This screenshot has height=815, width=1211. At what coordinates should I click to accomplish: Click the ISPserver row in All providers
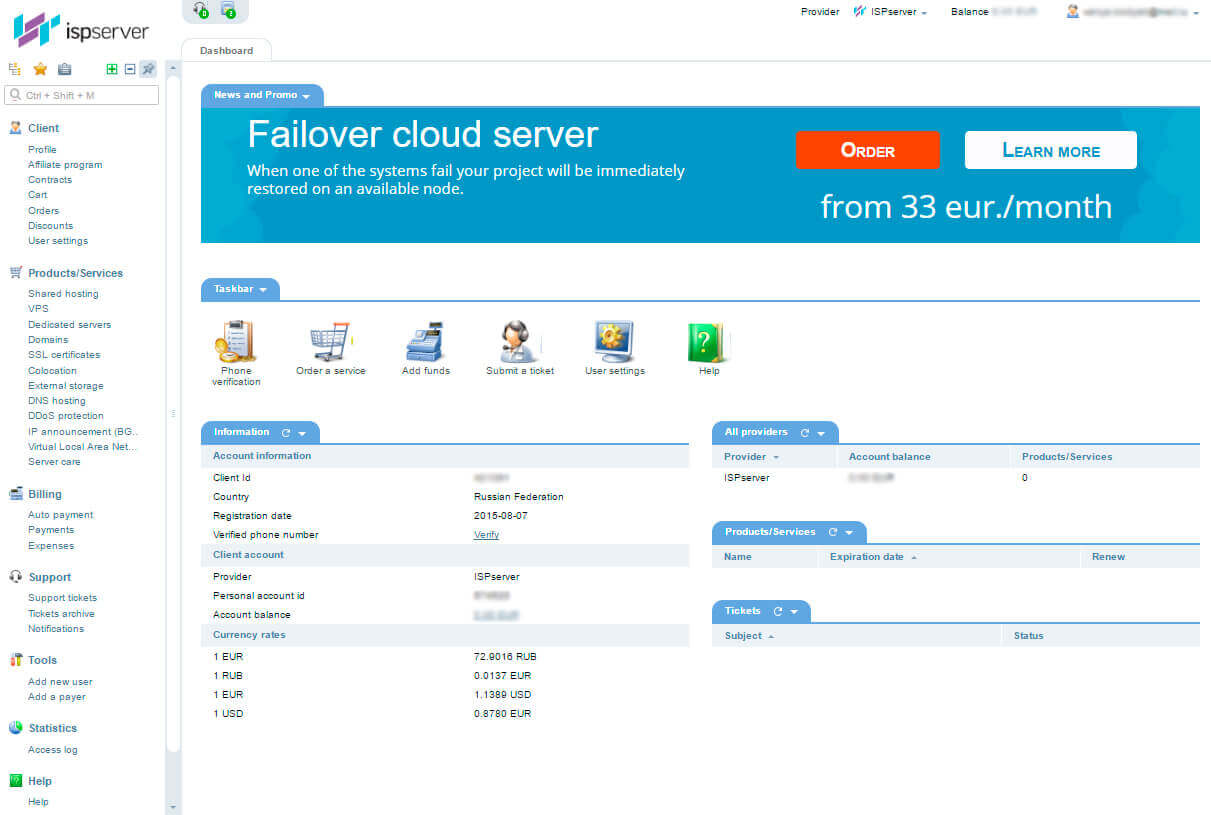(x=955, y=478)
